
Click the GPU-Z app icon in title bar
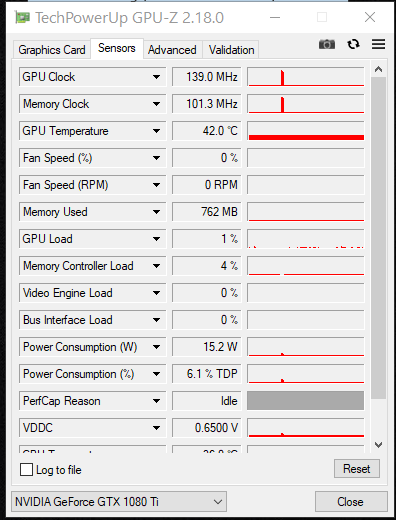tap(23, 17)
